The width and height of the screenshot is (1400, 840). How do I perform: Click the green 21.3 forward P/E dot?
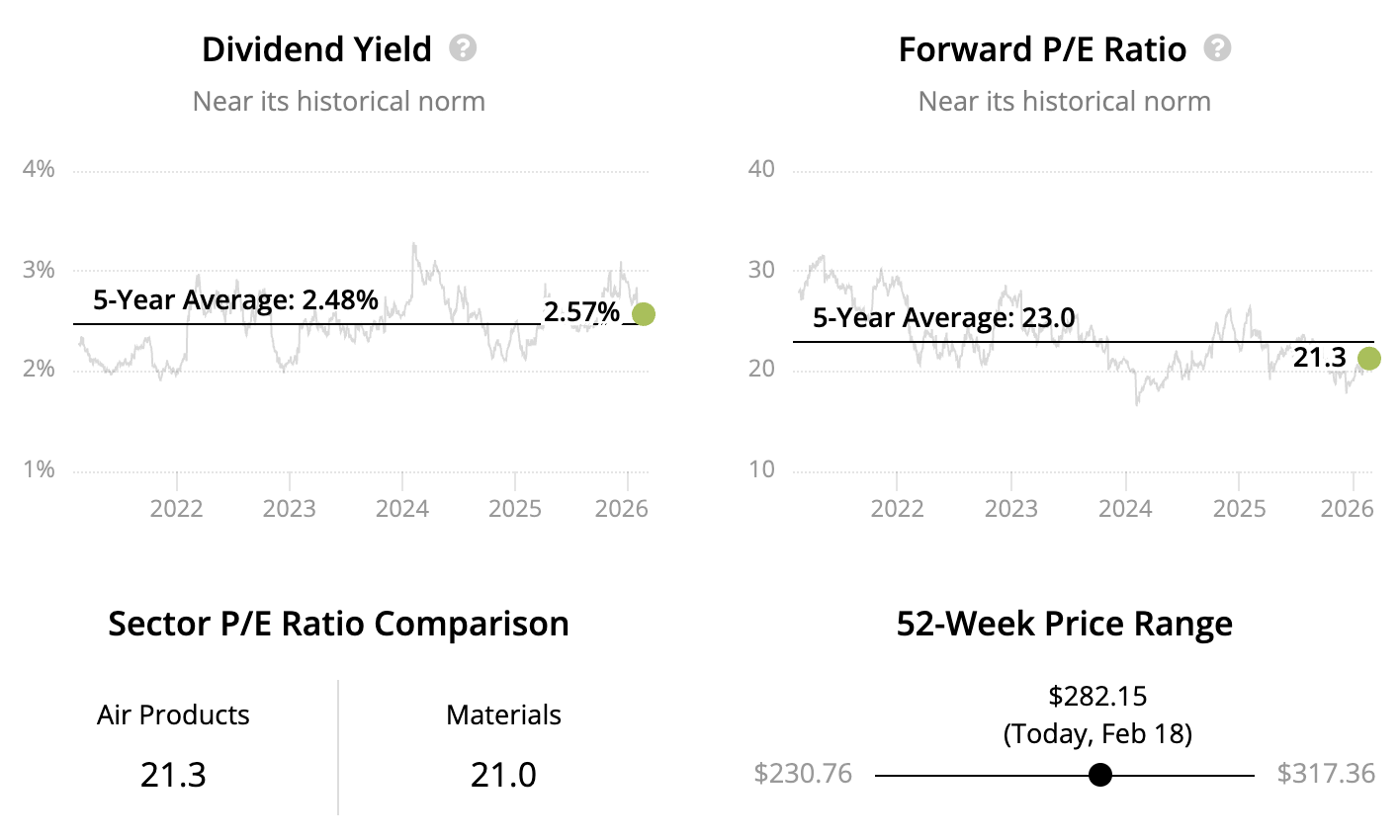pos(1368,359)
